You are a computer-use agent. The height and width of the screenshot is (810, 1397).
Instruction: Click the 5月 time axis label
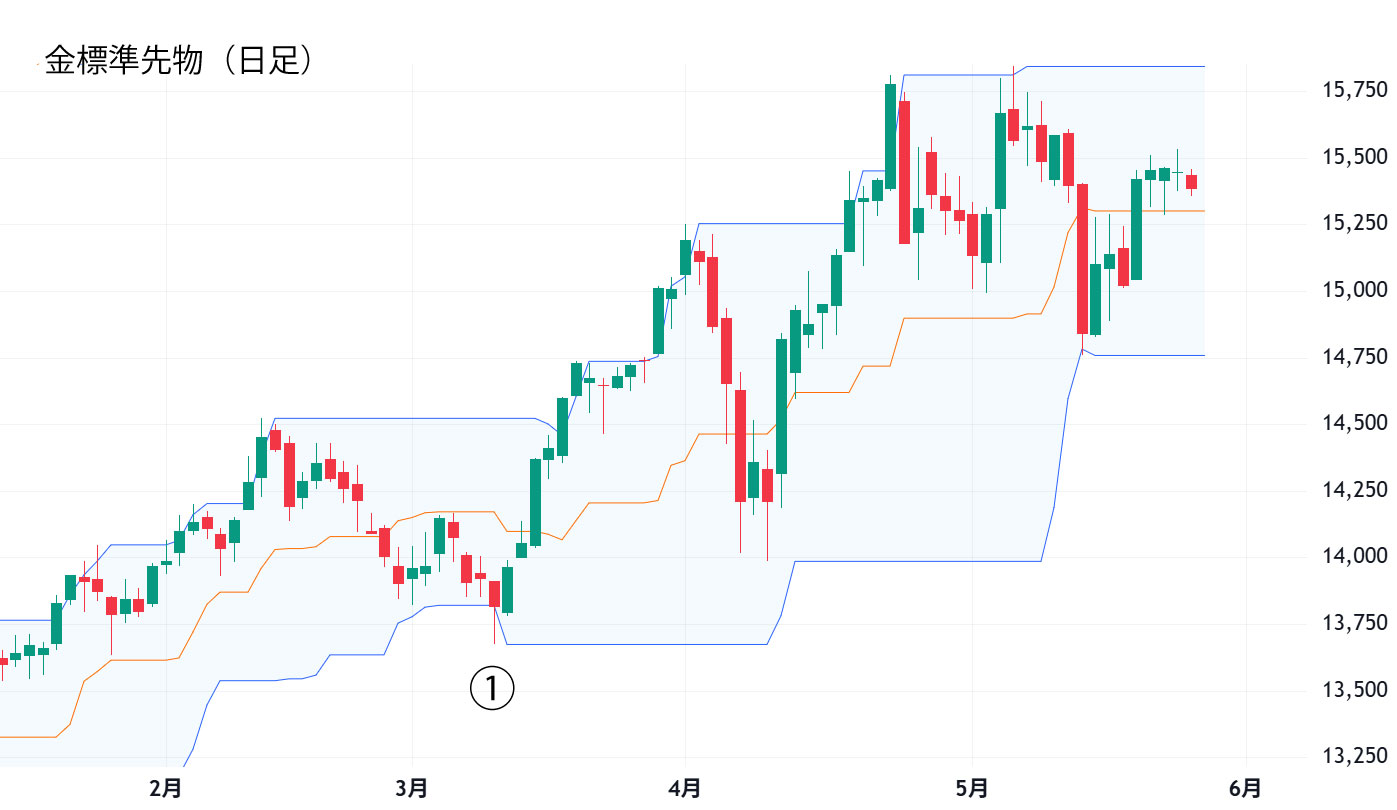click(972, 789)
